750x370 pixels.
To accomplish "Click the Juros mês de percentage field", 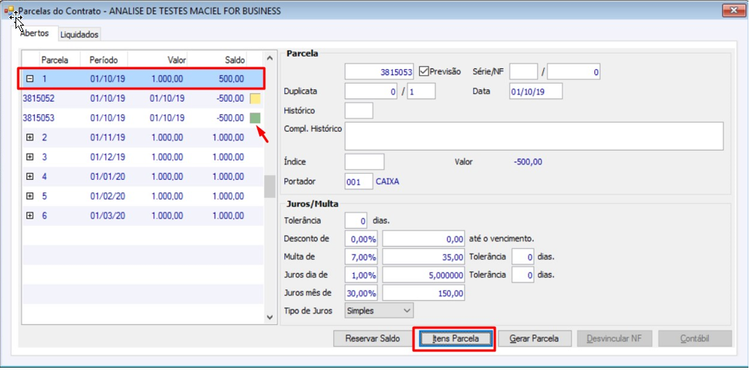I will [361, 293].
